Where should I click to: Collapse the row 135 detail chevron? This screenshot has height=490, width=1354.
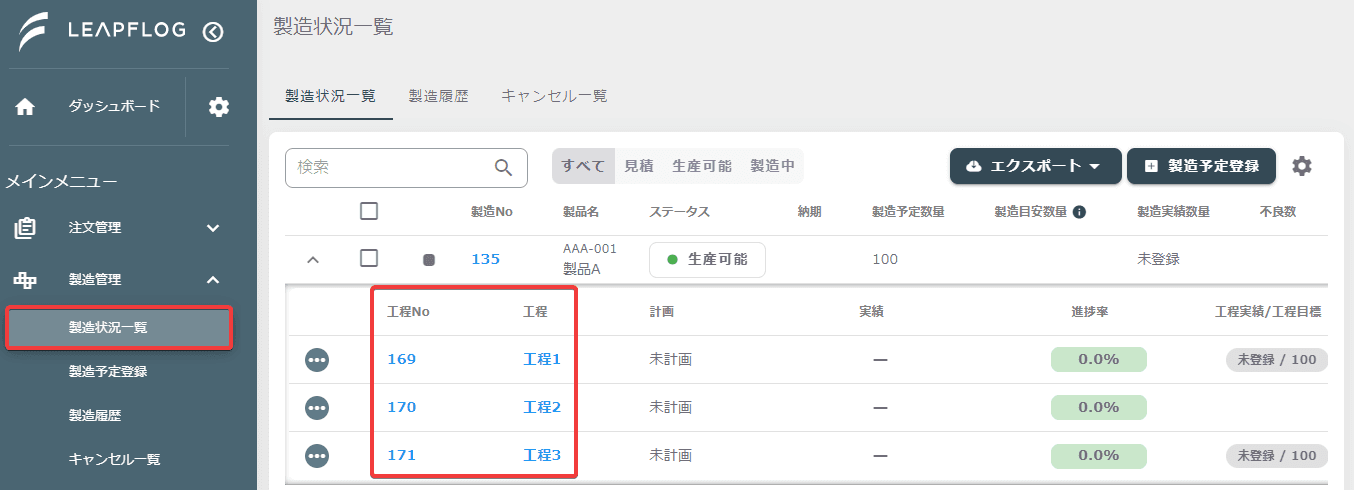coord(312,260)
